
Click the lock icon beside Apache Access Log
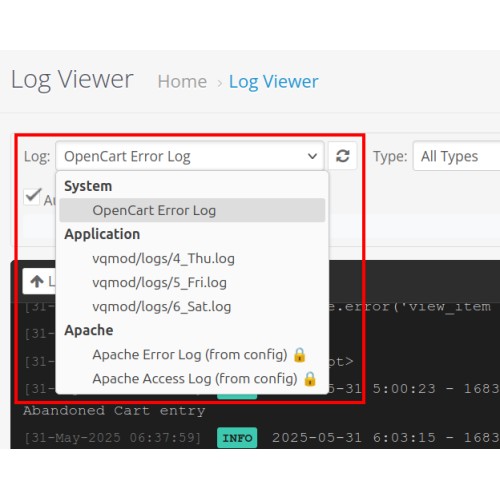(310, 379)
